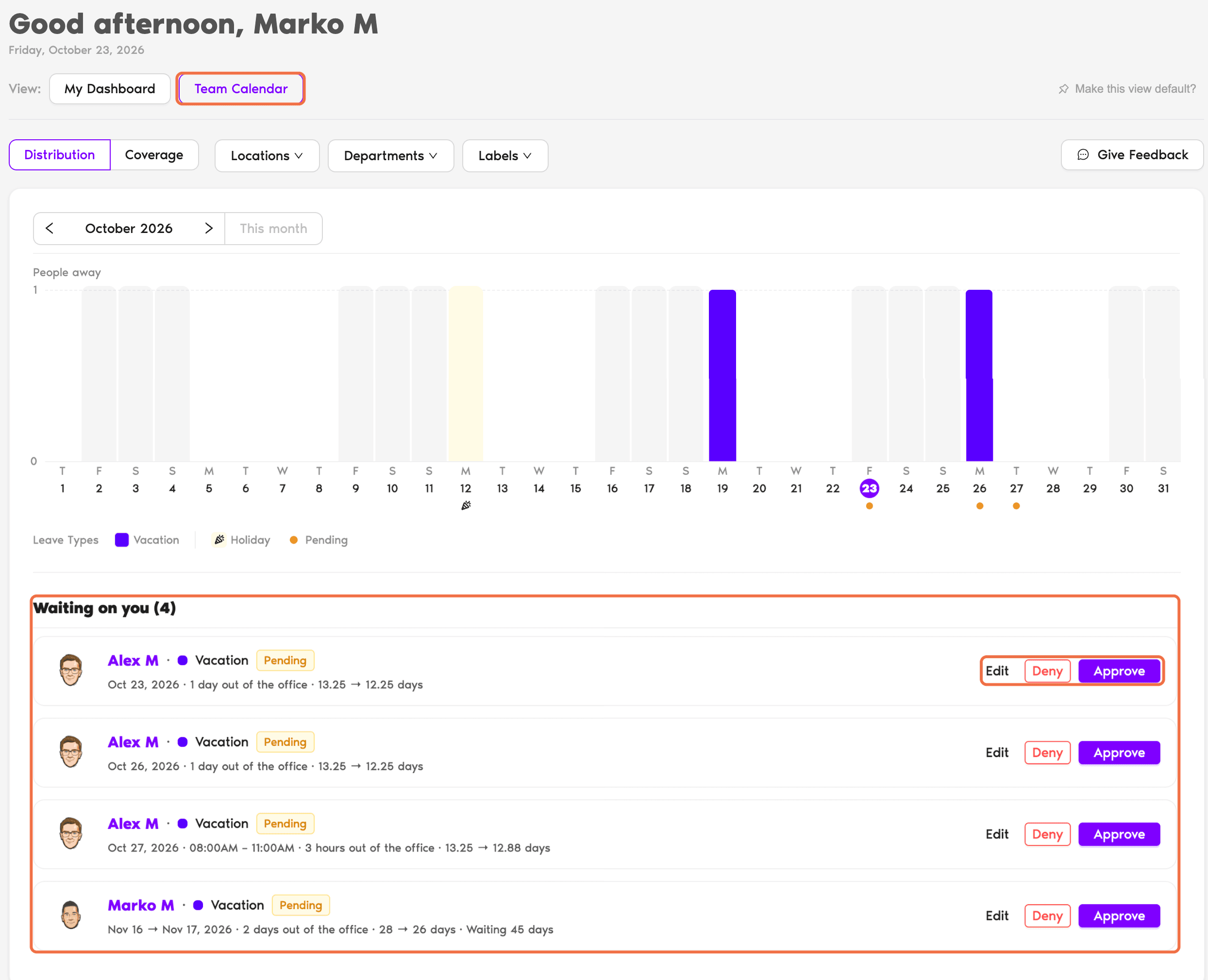Deny Alex M's Oct 23 vacation request
The width and height of the screenshot is (1208, 980).
point(1047,671)
